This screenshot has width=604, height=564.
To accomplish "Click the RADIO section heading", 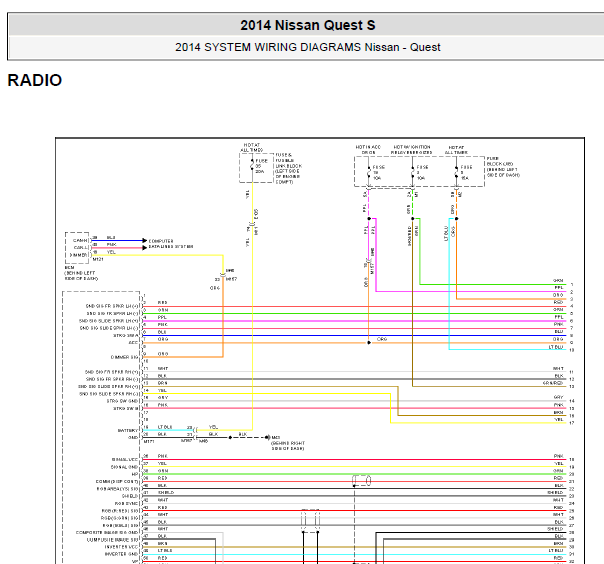I will pyautogui.click(x=35, y=80).
